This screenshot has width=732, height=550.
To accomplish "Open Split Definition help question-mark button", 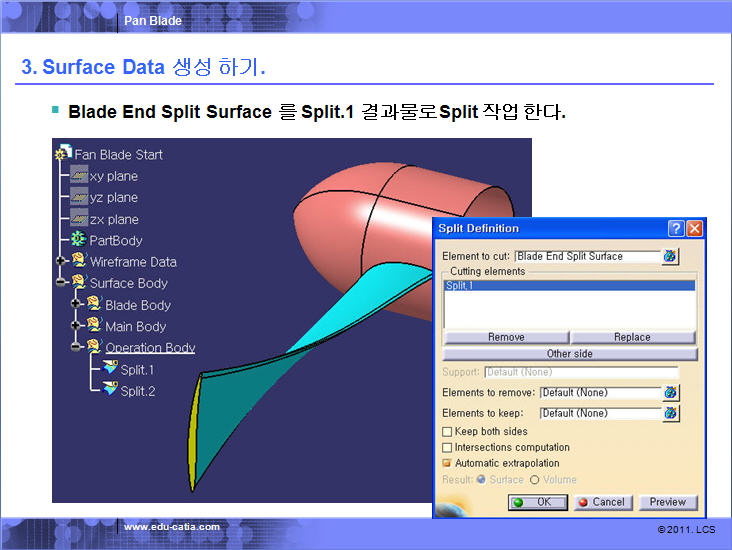I will [676, 229].
